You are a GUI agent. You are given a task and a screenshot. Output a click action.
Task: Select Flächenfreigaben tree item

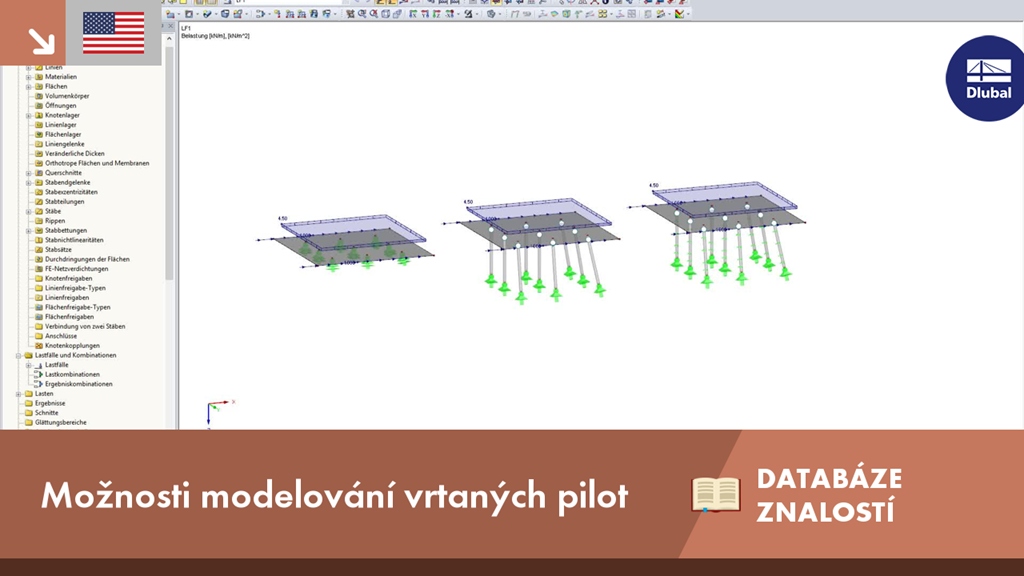coord(69,317)
